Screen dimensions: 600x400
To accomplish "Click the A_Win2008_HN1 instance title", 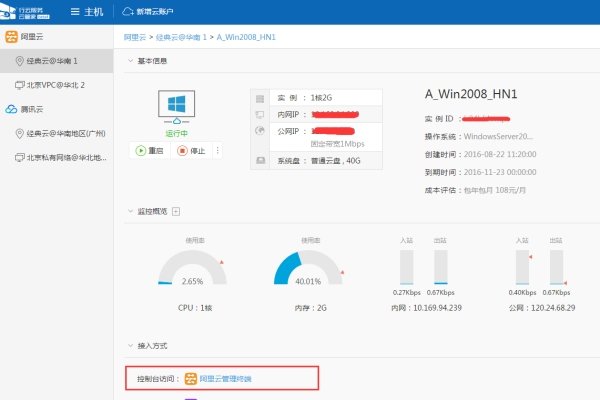I will 471,94.
